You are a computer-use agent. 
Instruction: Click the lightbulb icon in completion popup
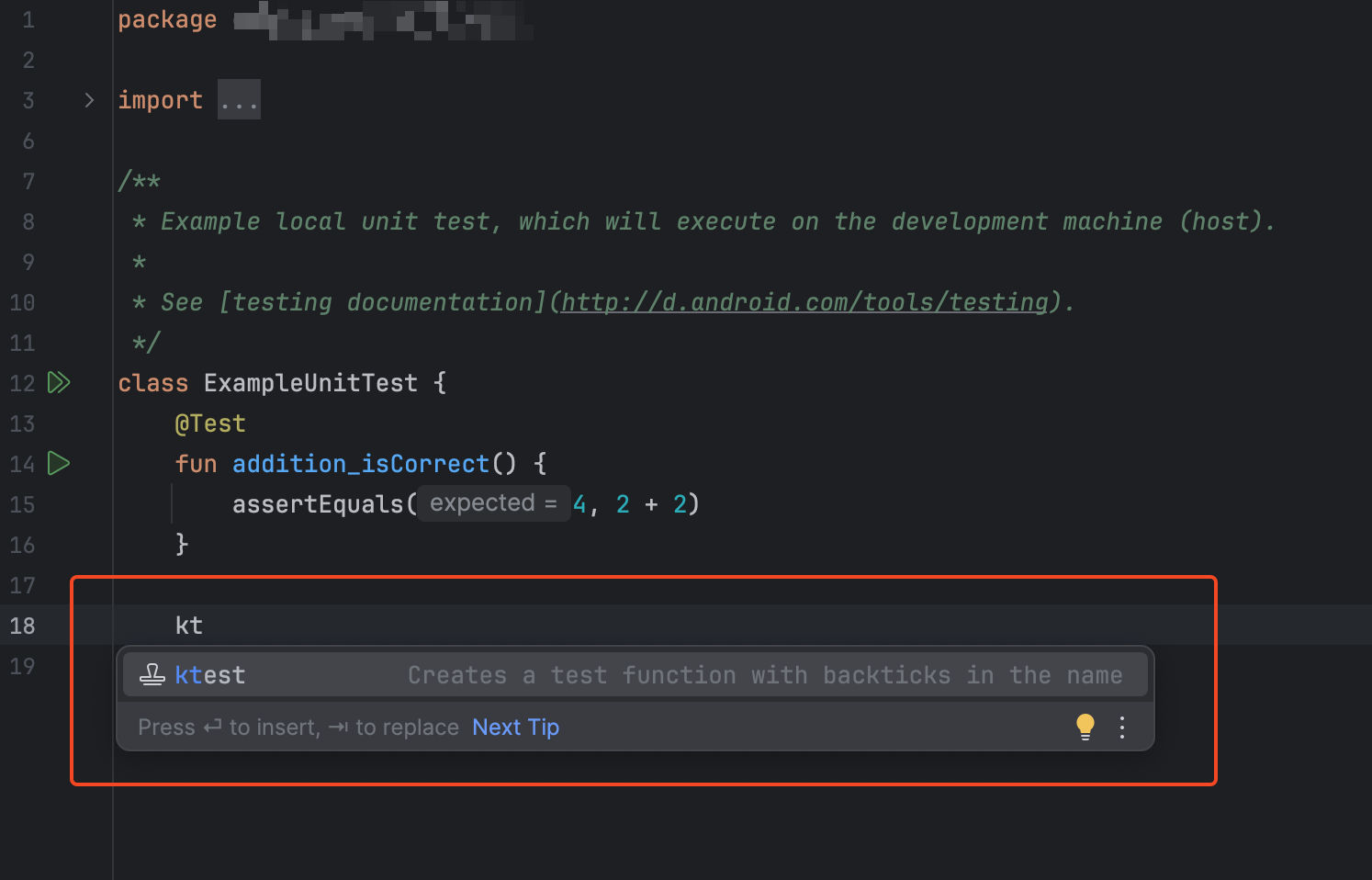click(1085, 728)
